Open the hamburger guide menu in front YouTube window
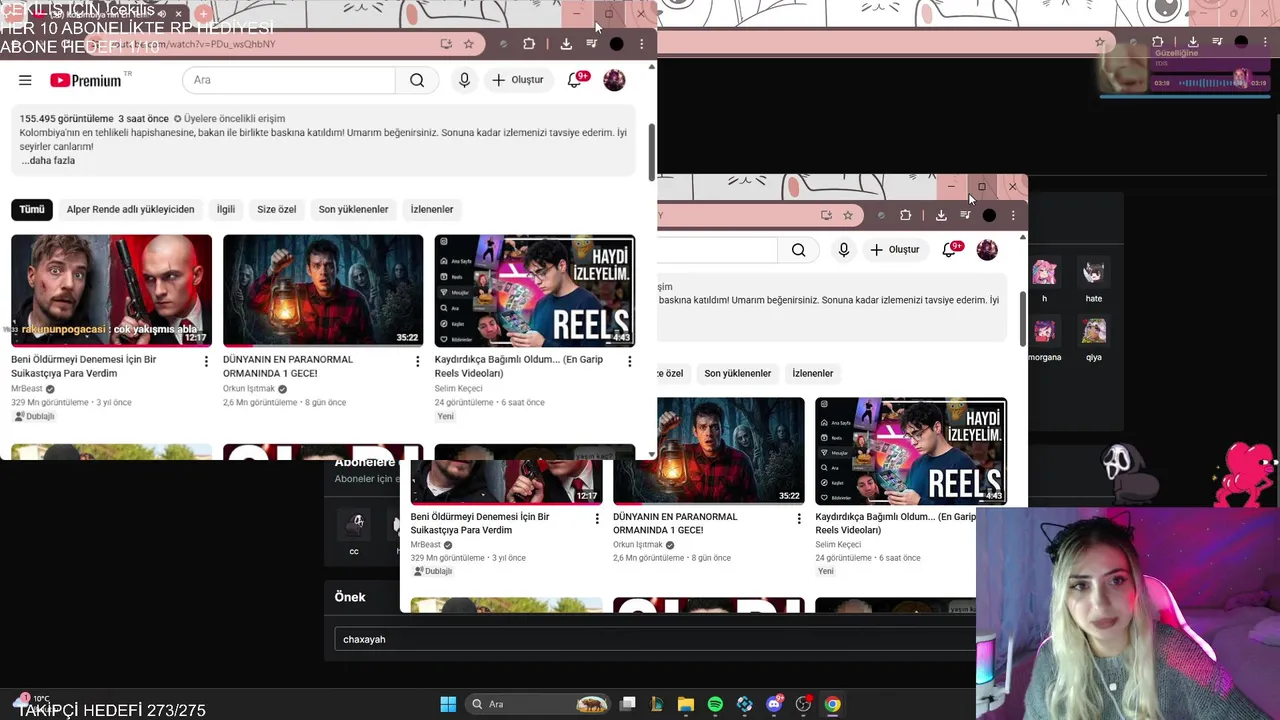Image resolution: width=1280 pixels, height=720 pixels. tap(25, 80)
